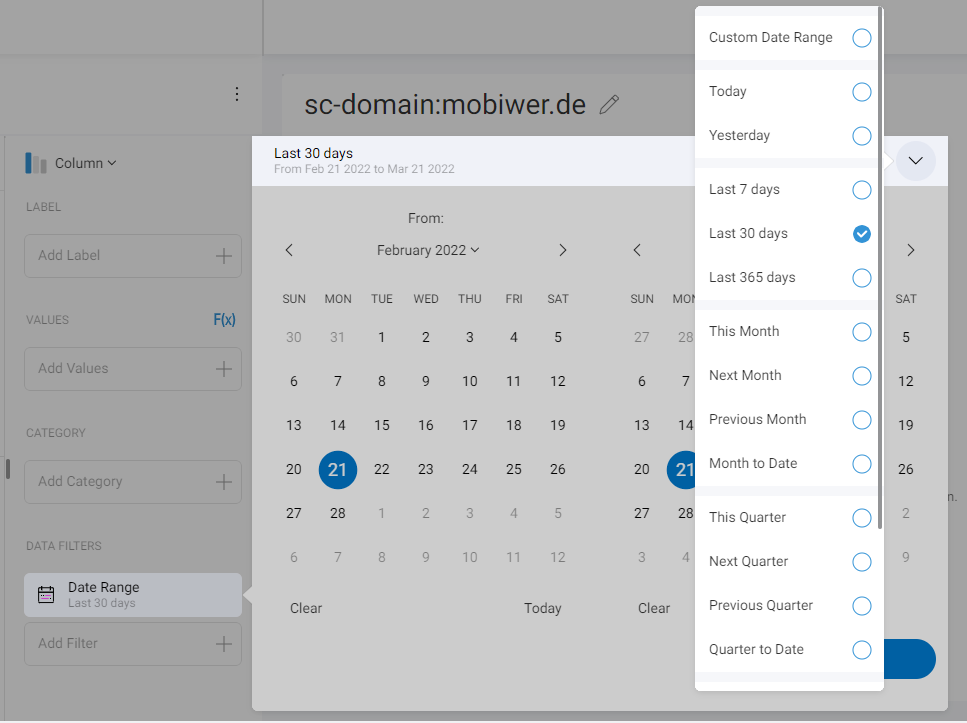
Task: Click the Add Filter field
Action: [x=133, y=644]
